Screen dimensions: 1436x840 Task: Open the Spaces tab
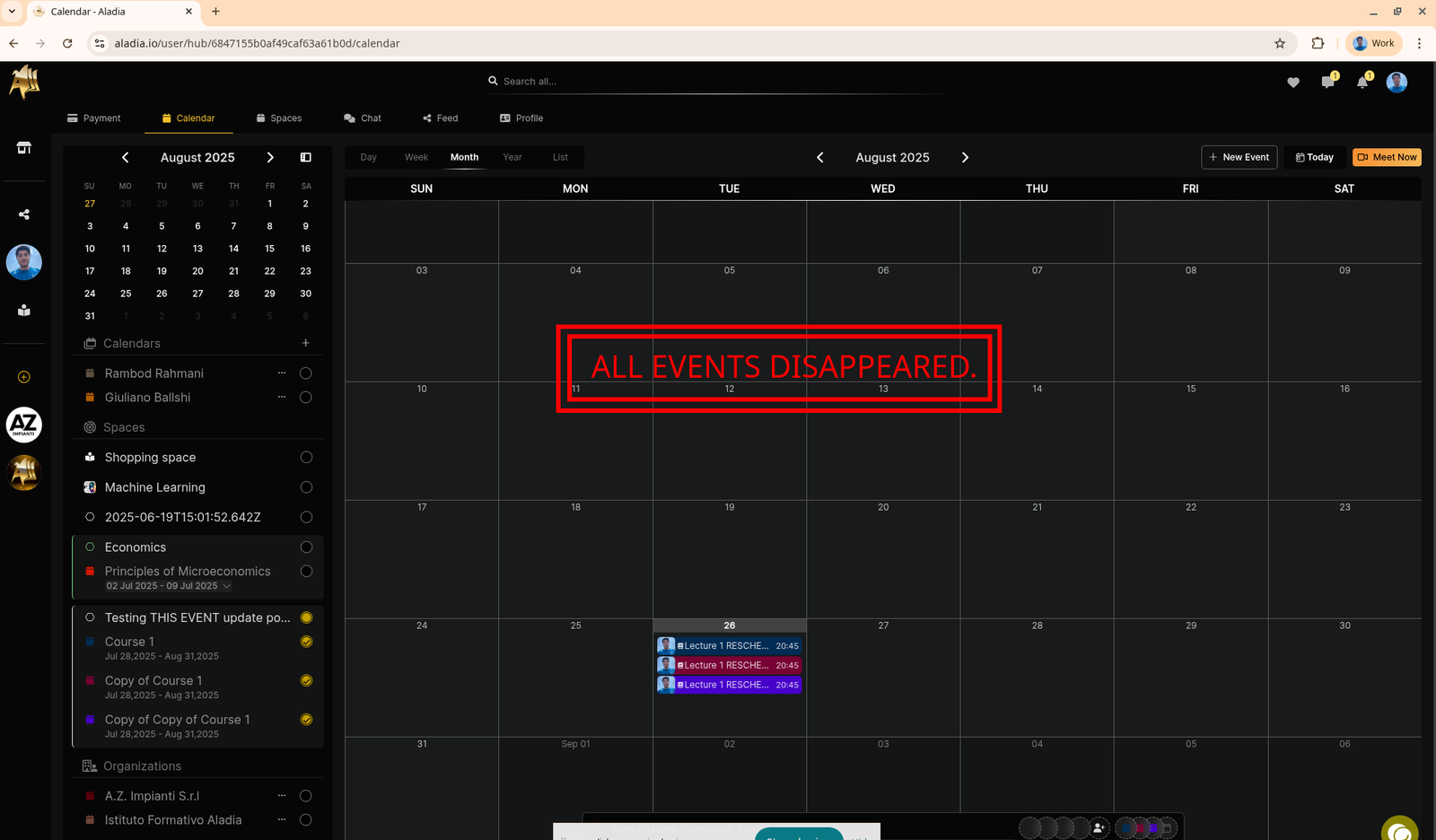coord(279,118)
